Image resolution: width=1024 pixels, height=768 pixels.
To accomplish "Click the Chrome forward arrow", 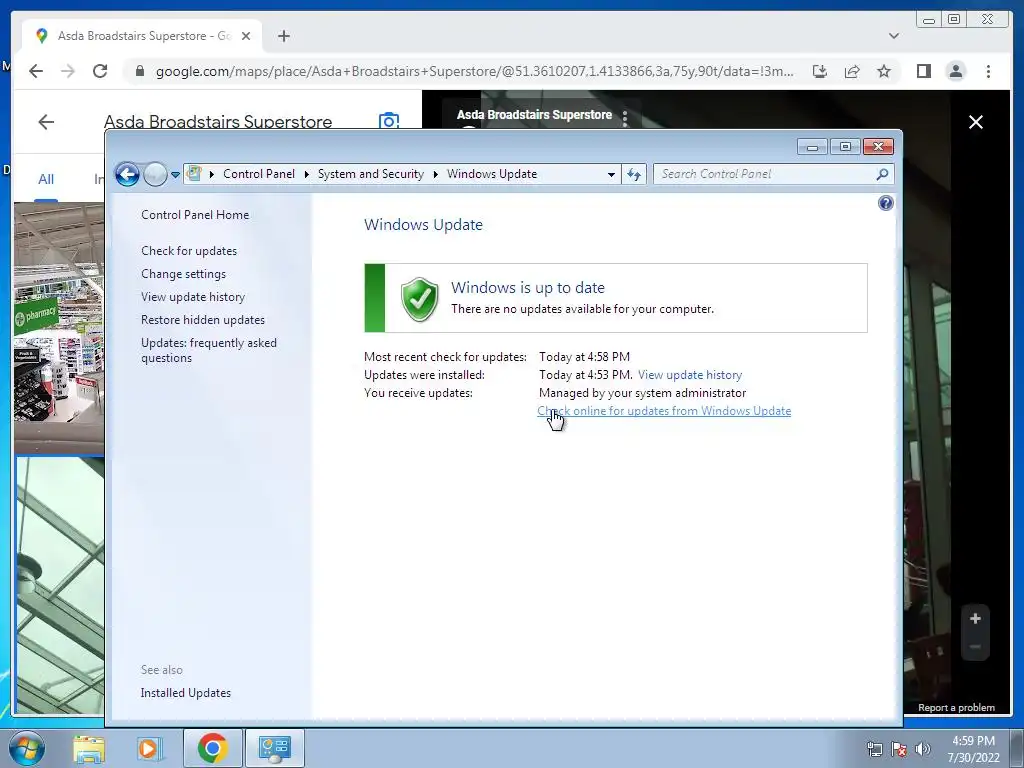I will (68, 71).
